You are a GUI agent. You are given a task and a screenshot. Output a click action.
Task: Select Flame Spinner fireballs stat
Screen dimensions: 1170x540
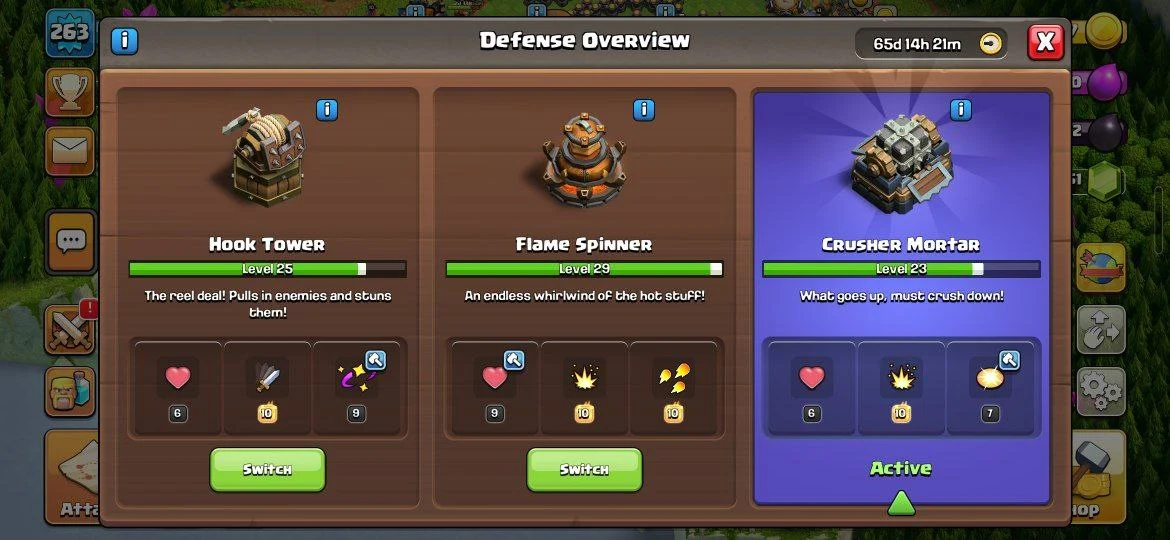674,388
